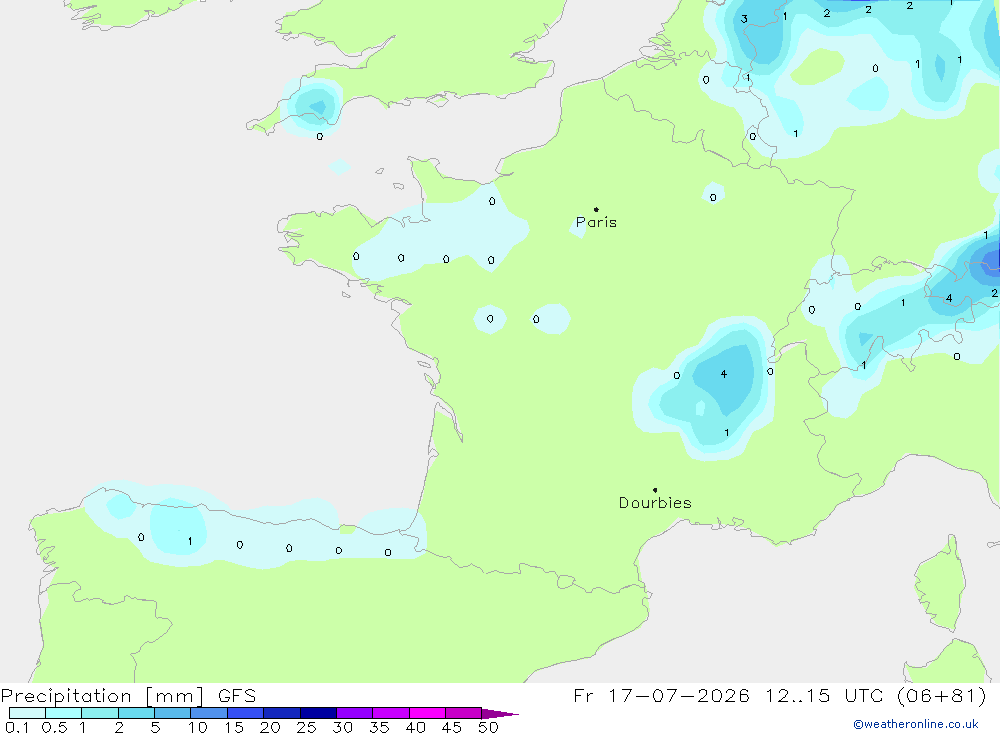
Task: Pick the 35–40 mm magenta legend swatch
Action: coord(391,713)
